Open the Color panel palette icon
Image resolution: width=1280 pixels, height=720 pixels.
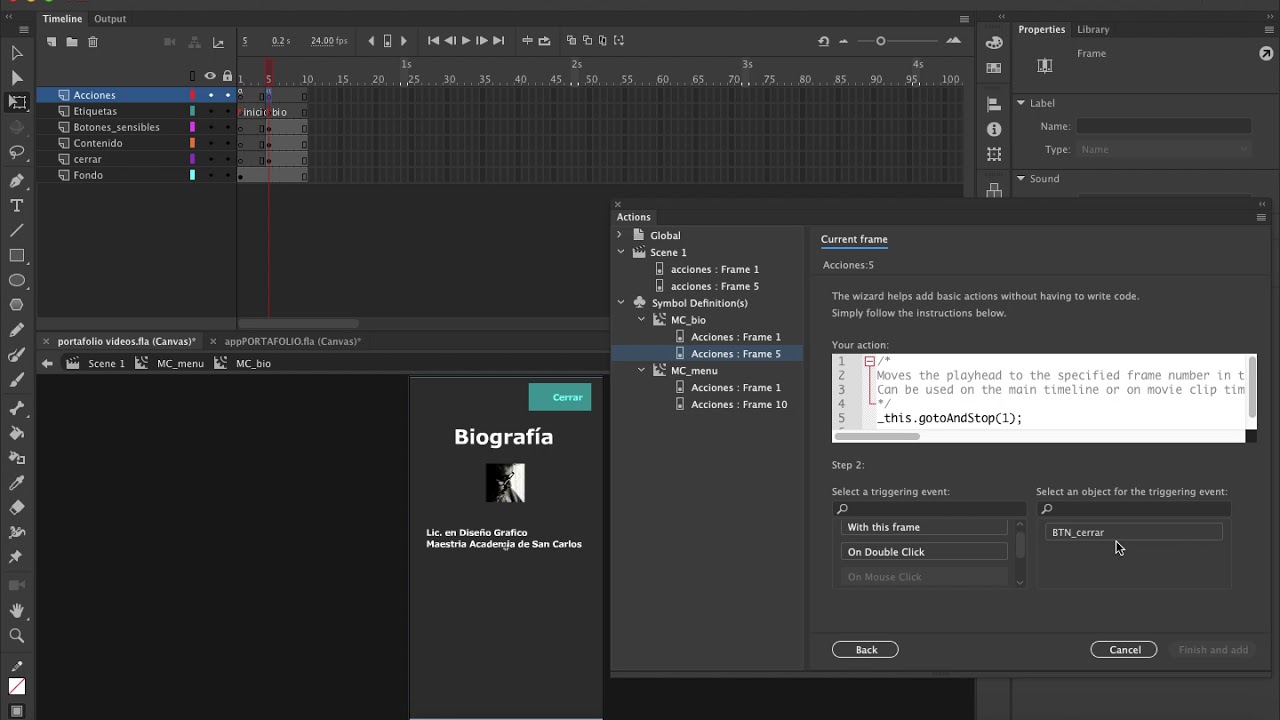coord(994,43)
